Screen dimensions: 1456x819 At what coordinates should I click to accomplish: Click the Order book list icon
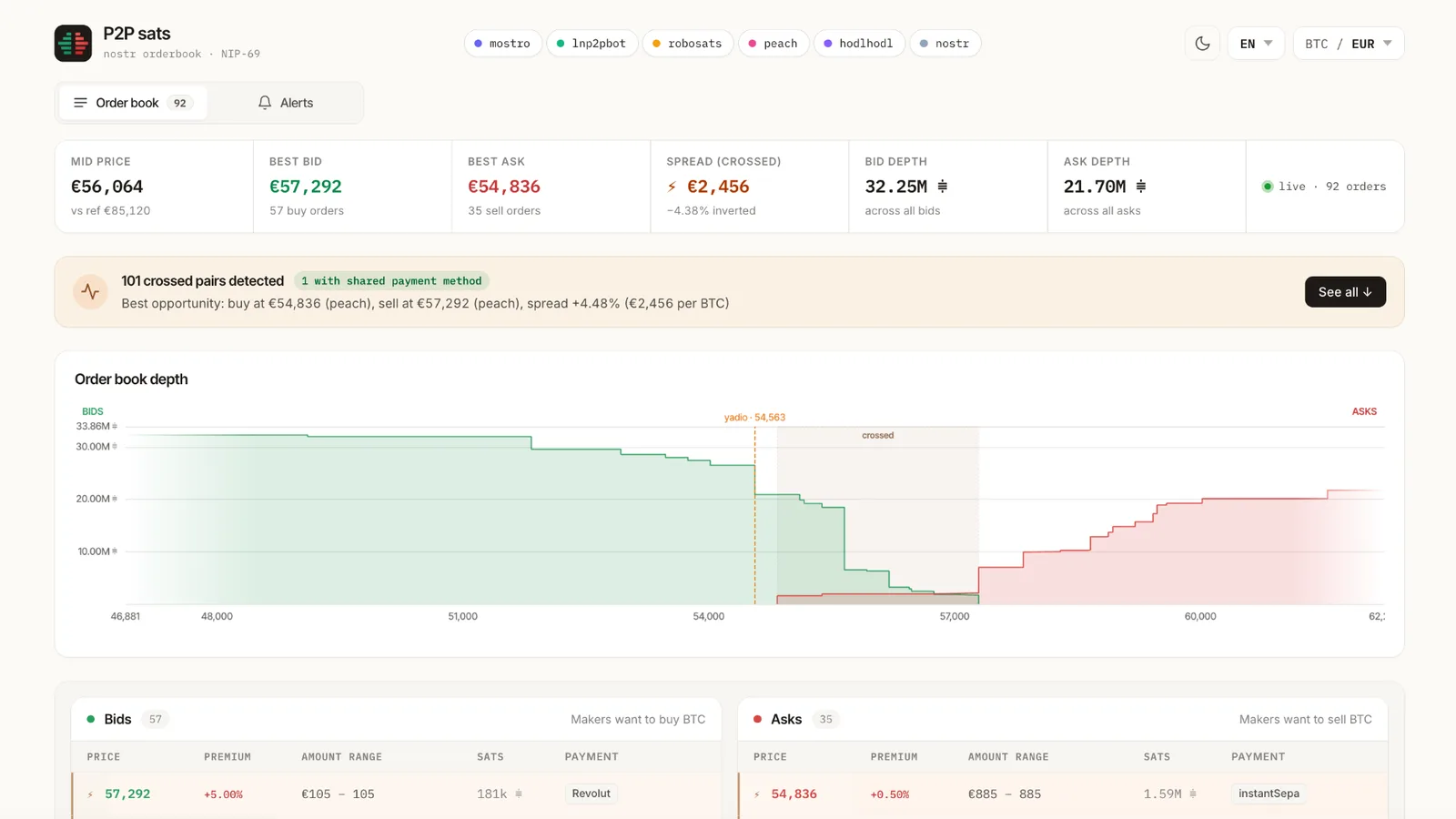80,103
